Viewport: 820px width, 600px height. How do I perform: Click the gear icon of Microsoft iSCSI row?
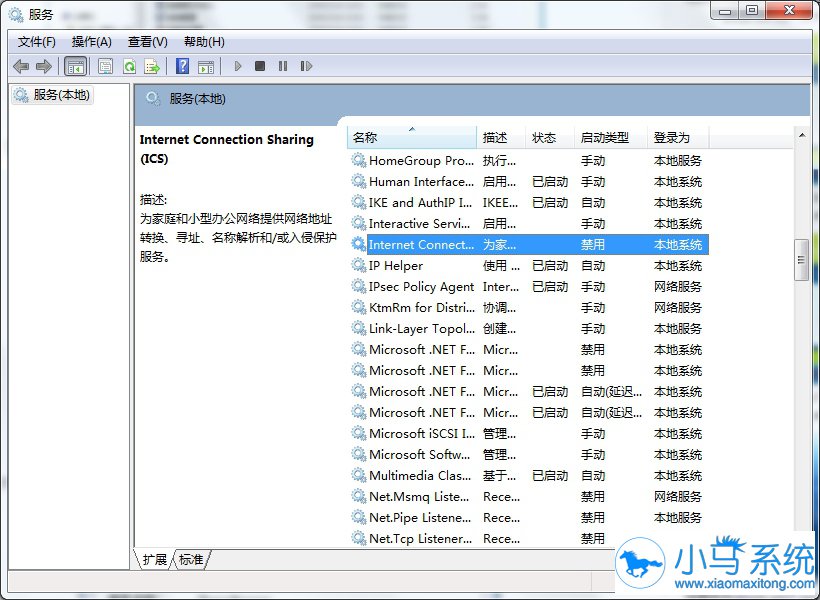359,433
